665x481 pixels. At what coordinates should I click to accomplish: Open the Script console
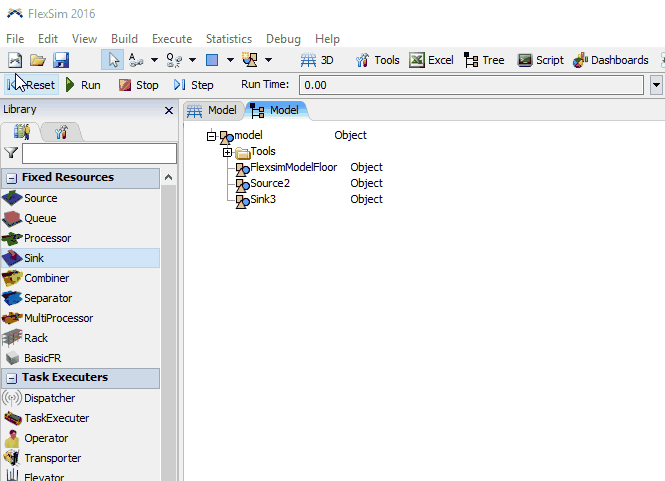click(x=541, y=60)
